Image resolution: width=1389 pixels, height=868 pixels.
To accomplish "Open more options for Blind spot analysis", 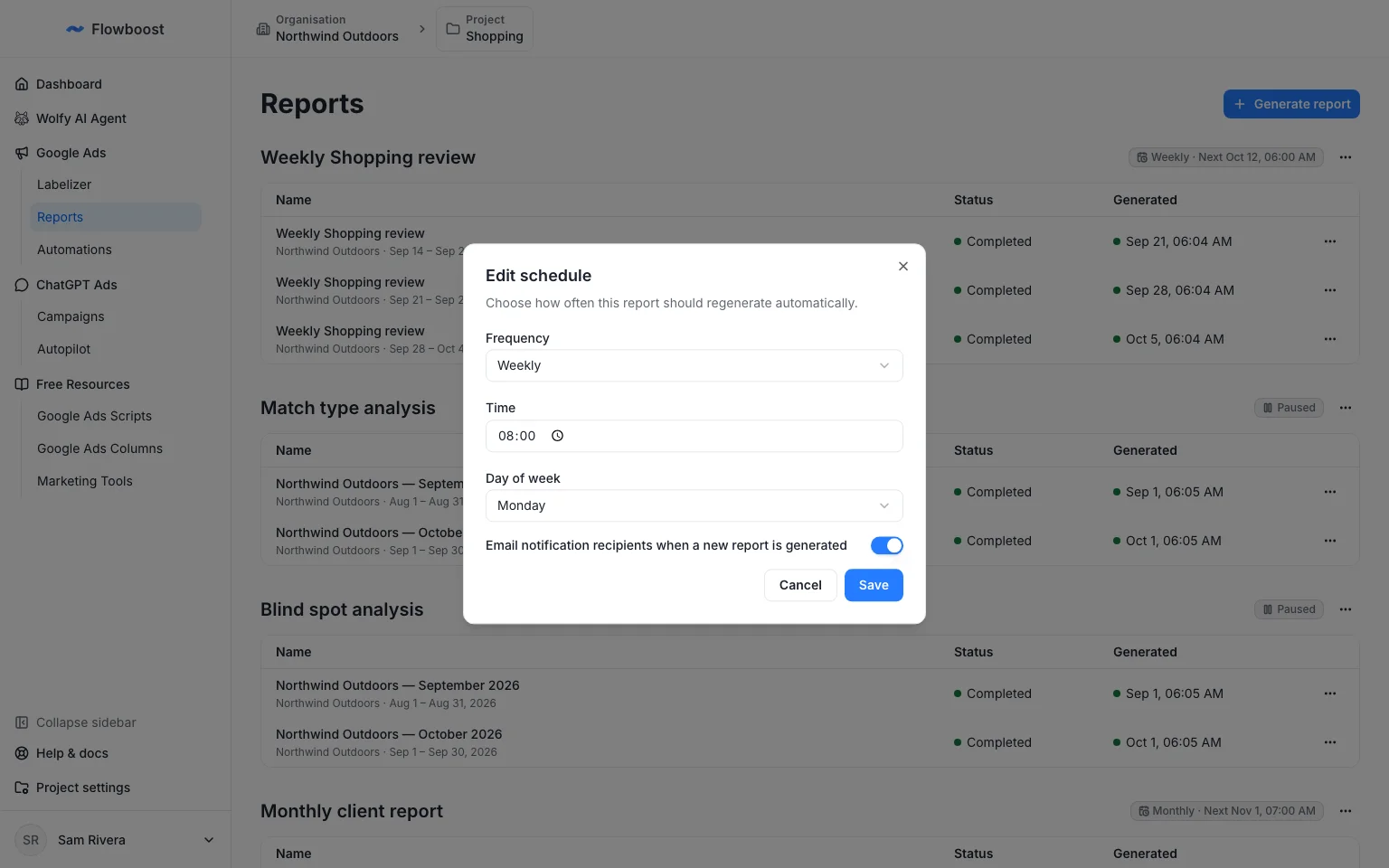I will 1346,609.
